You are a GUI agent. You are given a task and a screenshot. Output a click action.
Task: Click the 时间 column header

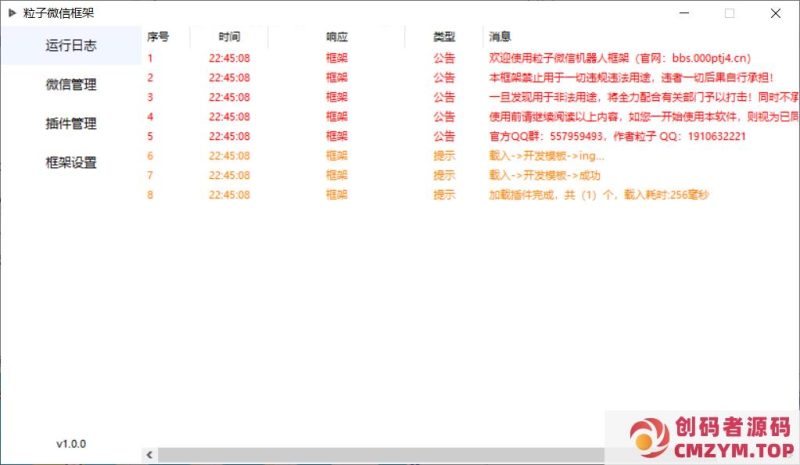click(229, 37)
